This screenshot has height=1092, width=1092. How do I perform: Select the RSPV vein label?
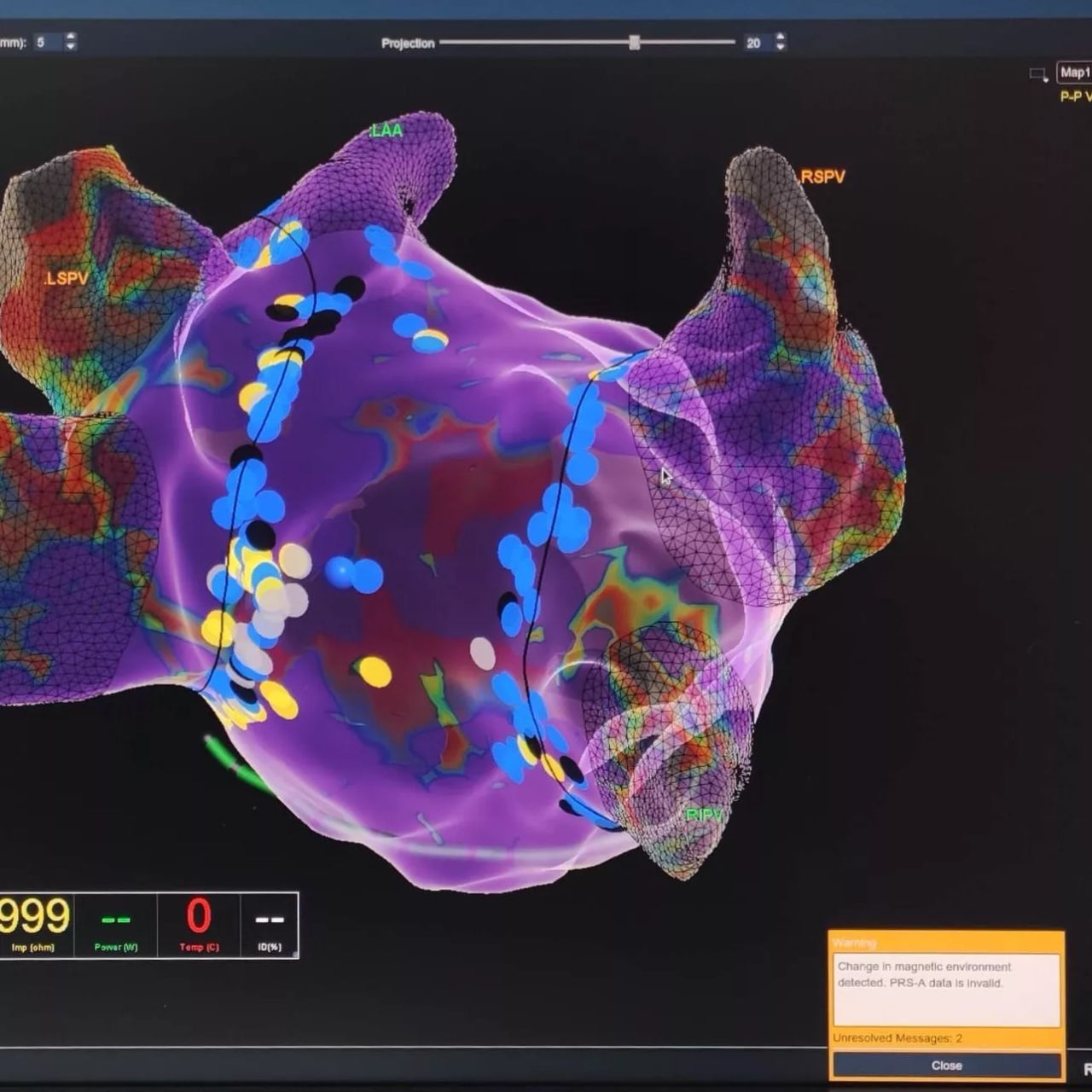822,177
